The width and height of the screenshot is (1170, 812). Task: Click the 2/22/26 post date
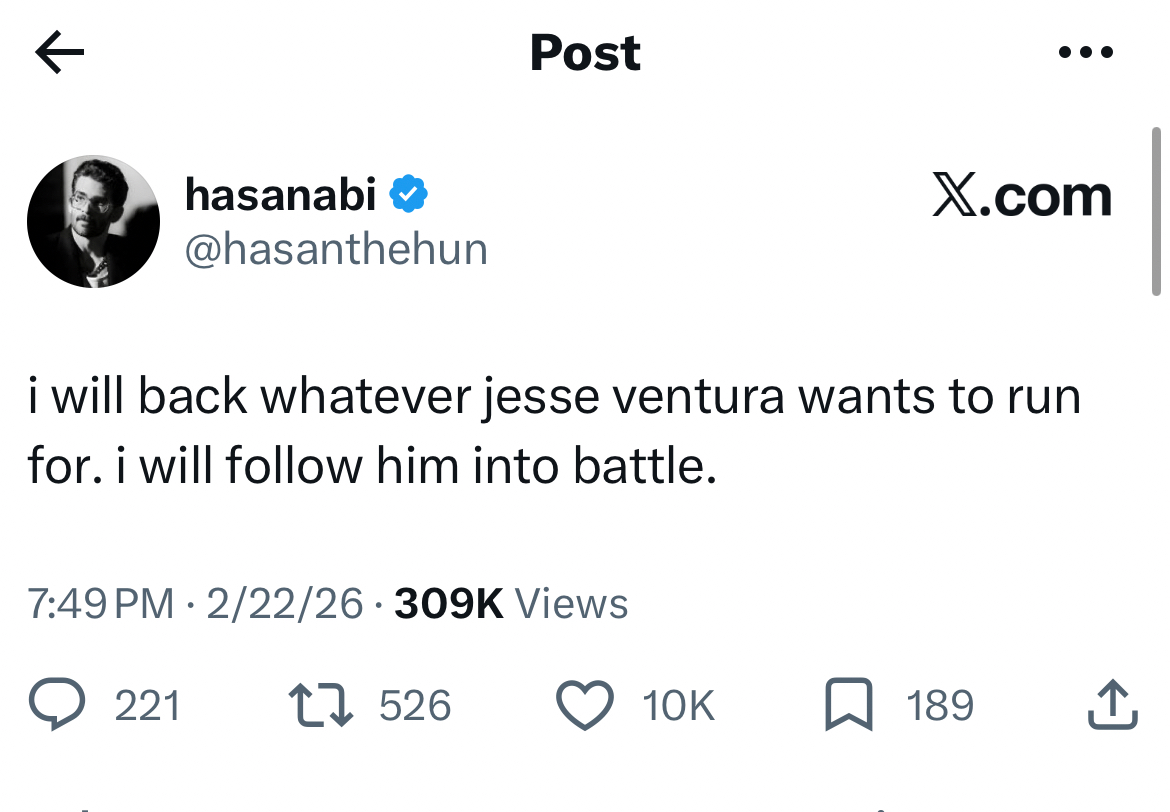[284, 603]
